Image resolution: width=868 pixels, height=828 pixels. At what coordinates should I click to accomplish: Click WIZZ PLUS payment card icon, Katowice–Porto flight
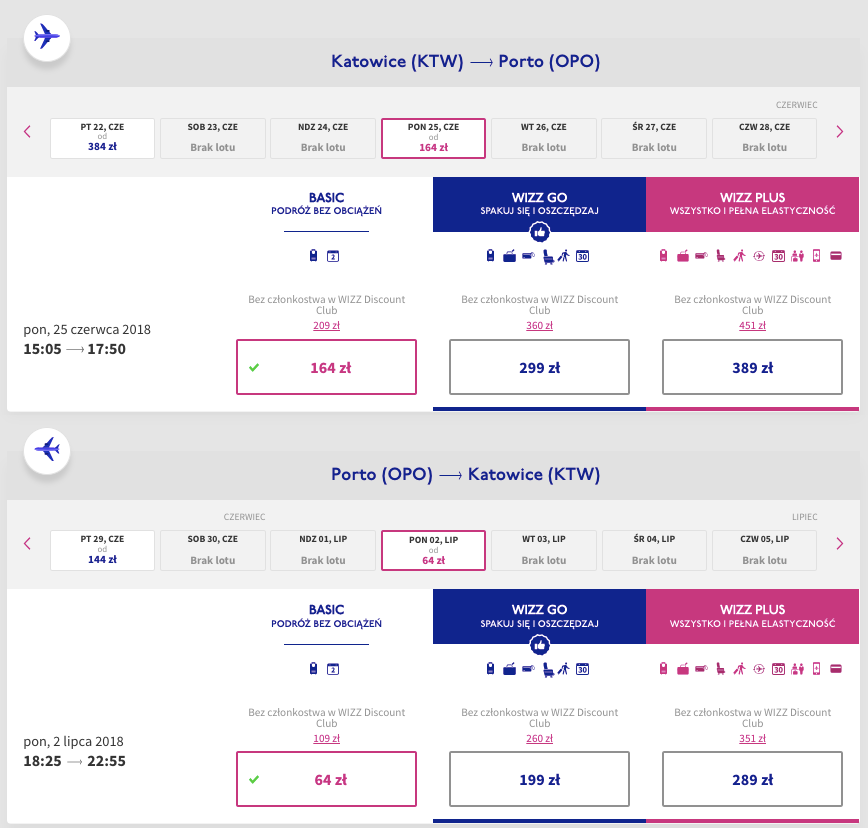click(x=836, y=256)
